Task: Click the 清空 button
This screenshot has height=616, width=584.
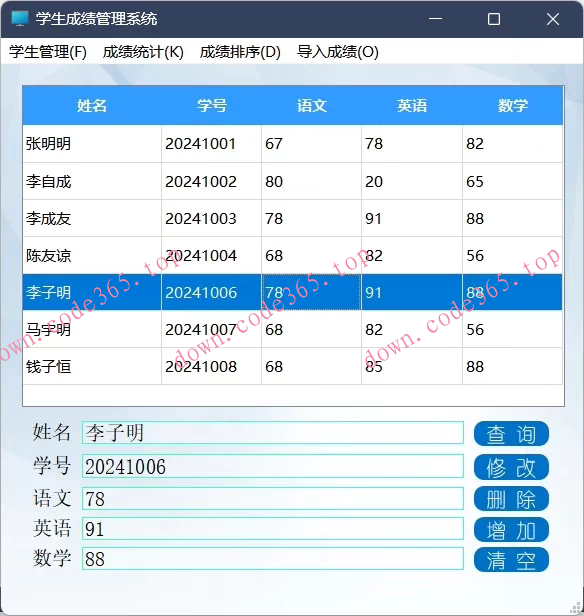Action: tap(511, 559)
